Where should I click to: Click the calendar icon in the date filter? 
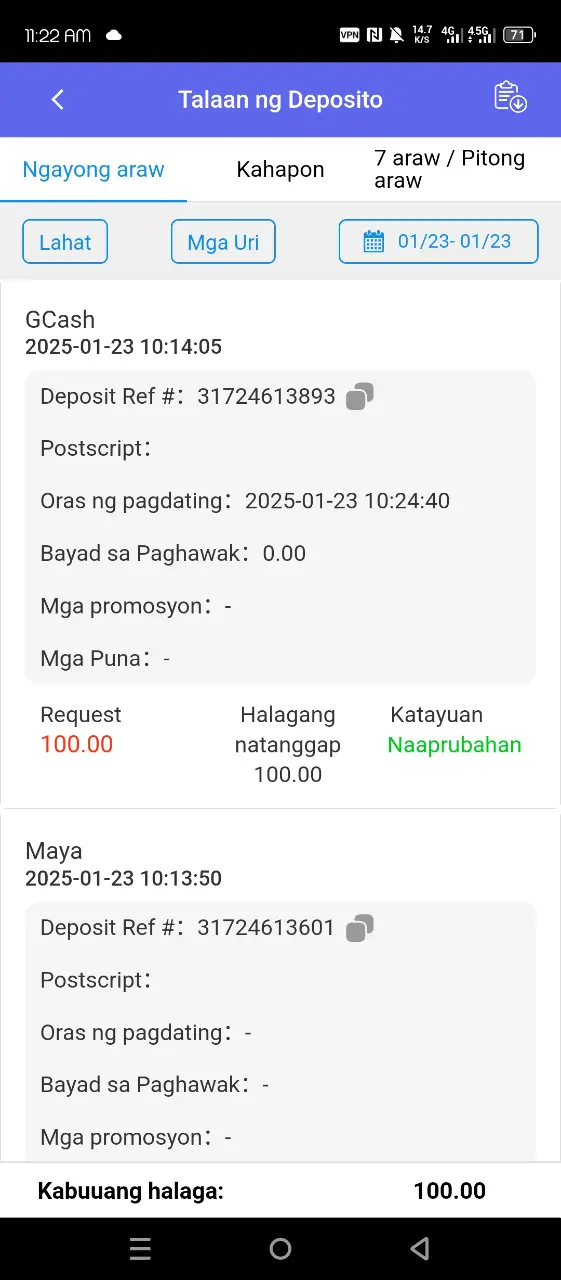click(x=373, y=241)
